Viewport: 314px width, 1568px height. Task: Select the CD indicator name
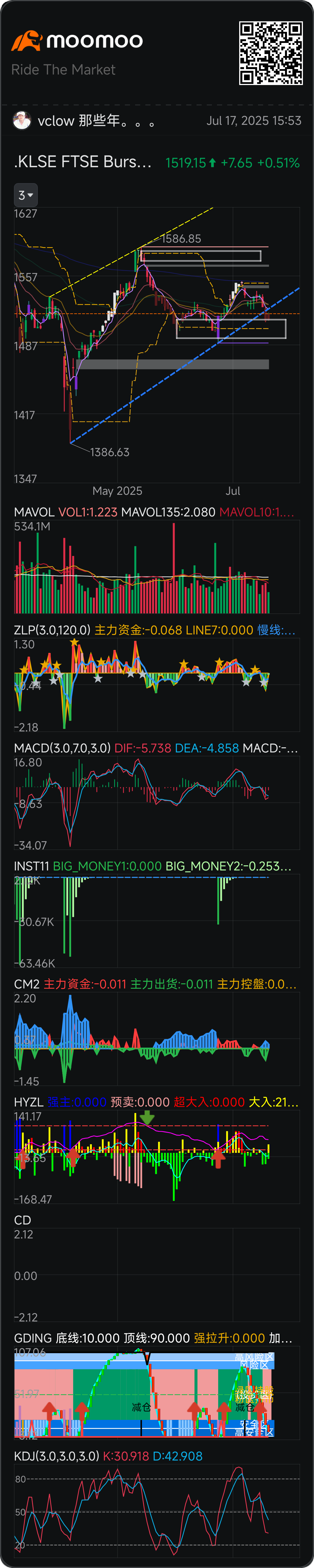pos(22,1221)
